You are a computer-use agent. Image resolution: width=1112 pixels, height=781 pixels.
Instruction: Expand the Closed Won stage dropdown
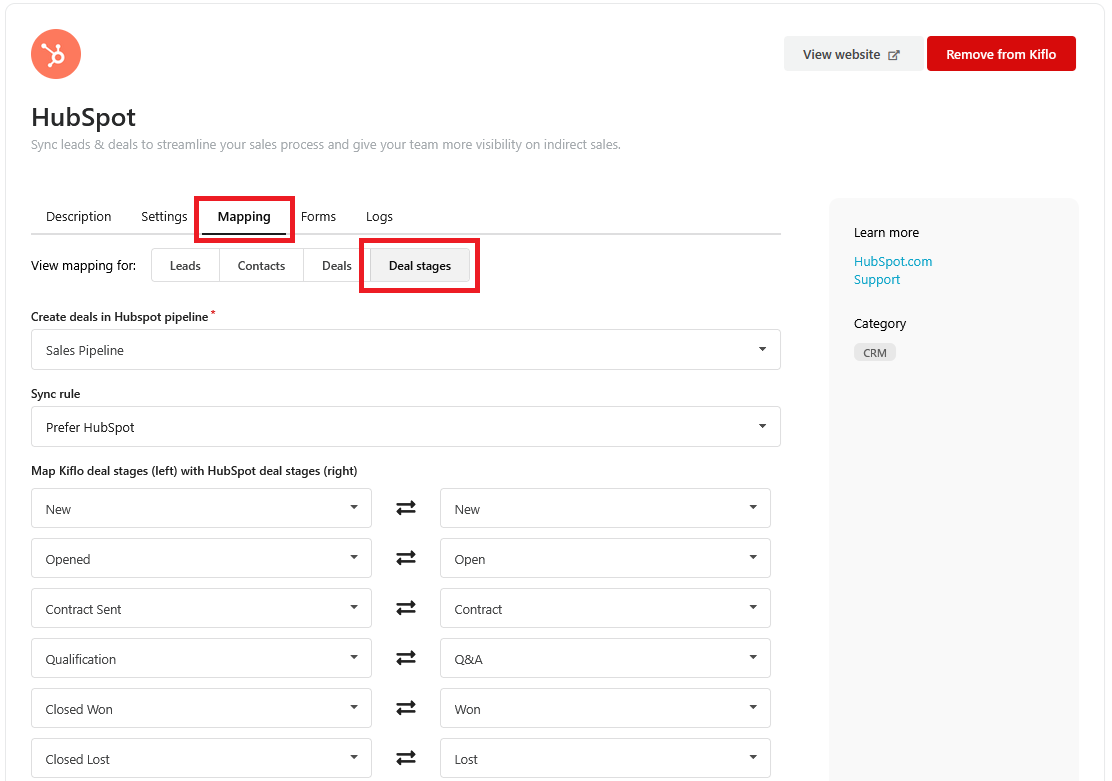coord(201,708)
